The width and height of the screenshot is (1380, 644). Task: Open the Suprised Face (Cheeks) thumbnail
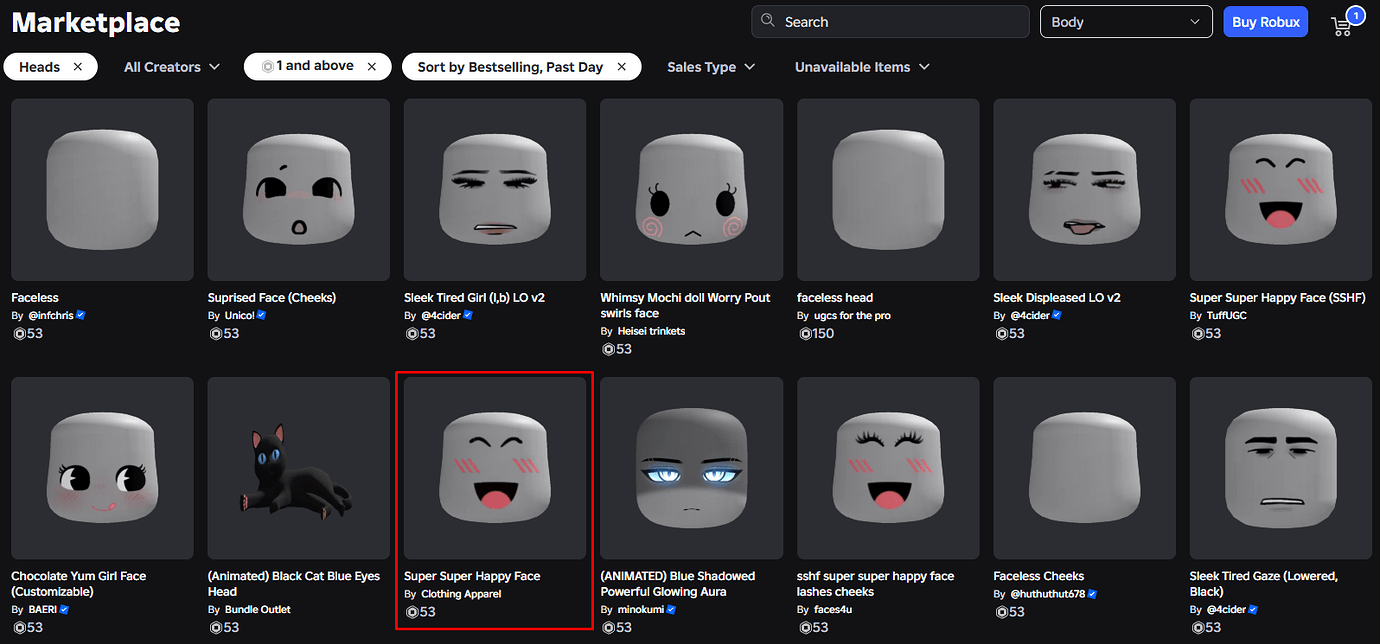(299, 190)
